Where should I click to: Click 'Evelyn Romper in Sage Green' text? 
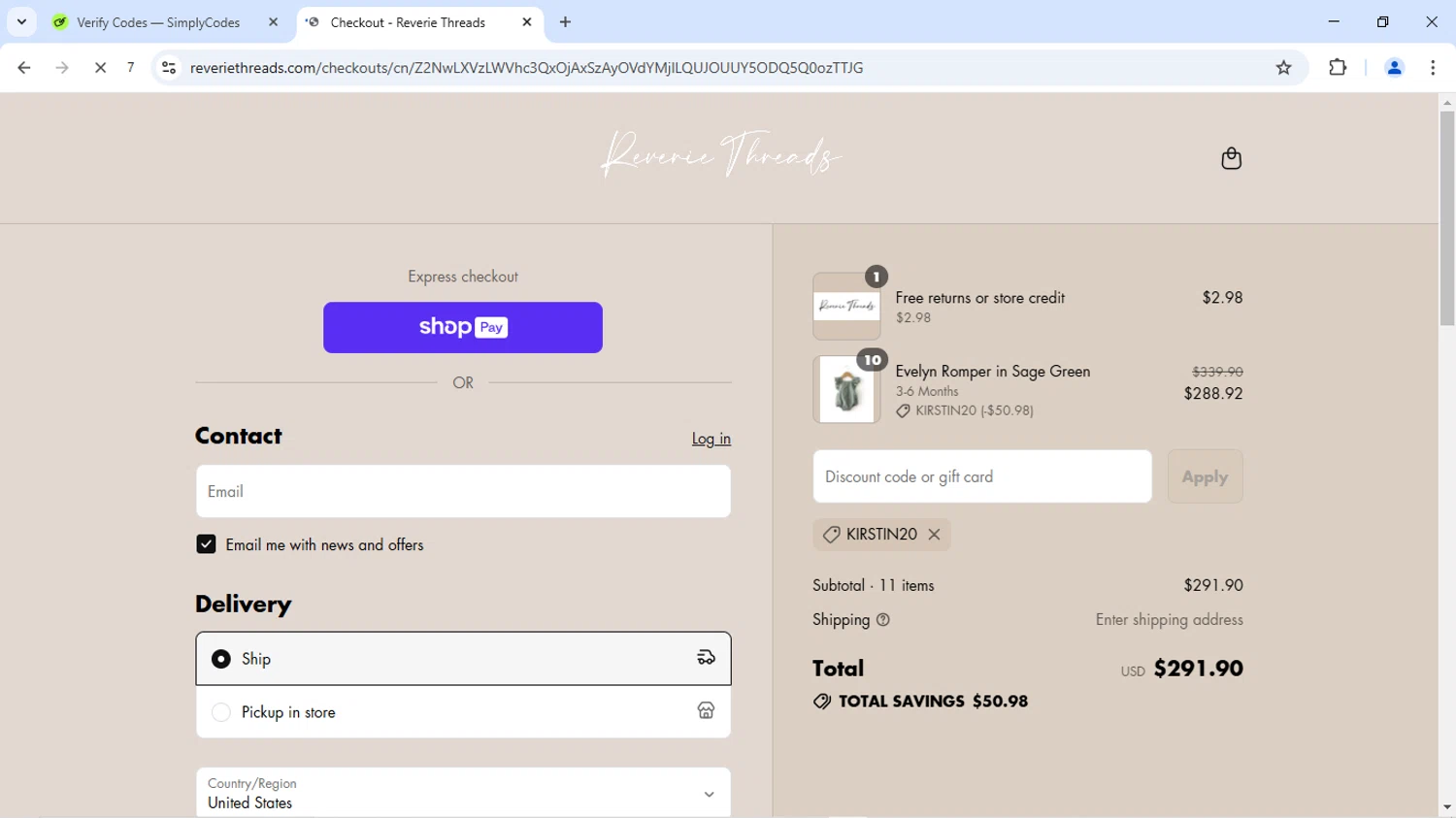click(x=993, y=372)
